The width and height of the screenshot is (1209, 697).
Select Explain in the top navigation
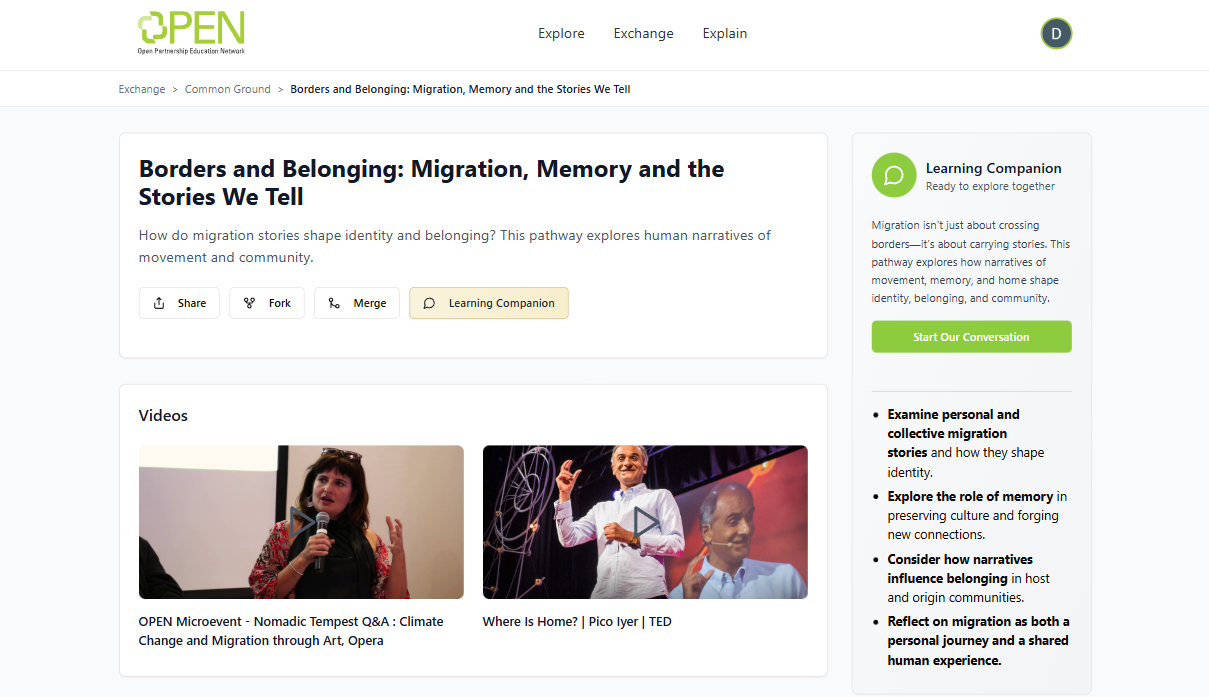pyautogui.click(x=724, y=34)
